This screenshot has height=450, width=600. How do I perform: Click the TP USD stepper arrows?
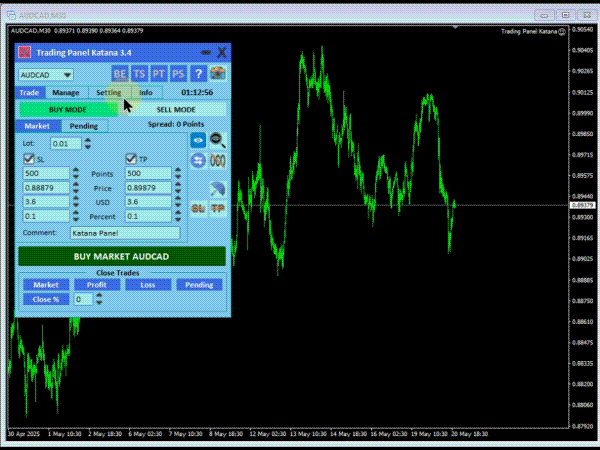pos(178,202)
